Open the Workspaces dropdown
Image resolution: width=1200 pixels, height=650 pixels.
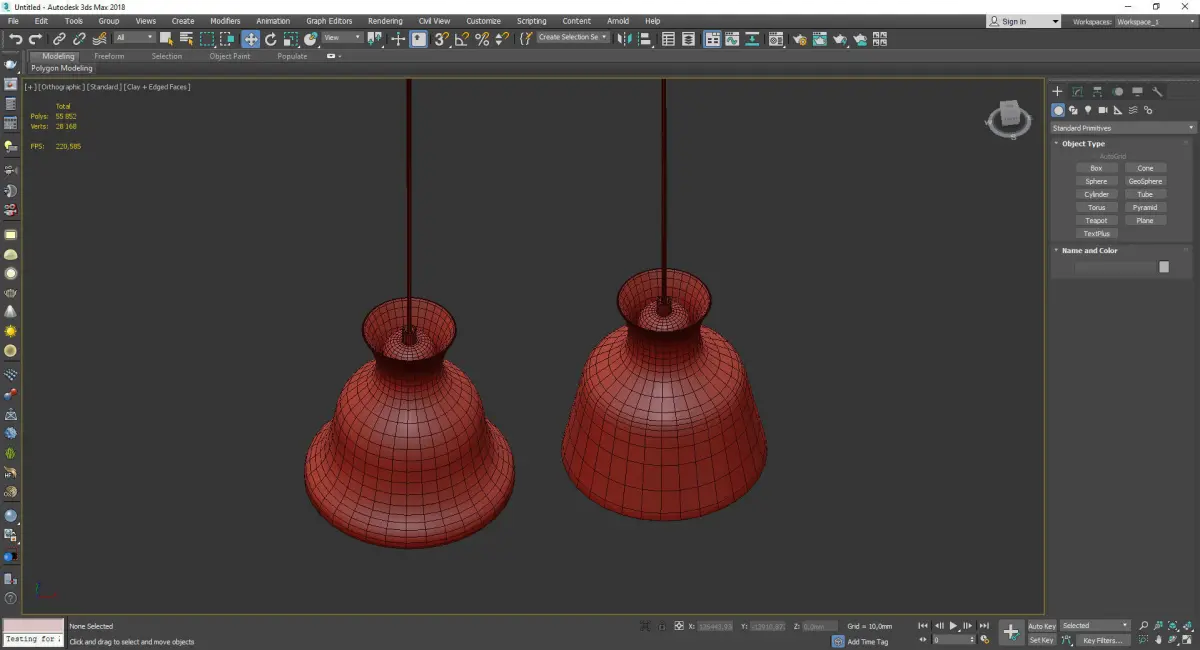[1154, 21]
